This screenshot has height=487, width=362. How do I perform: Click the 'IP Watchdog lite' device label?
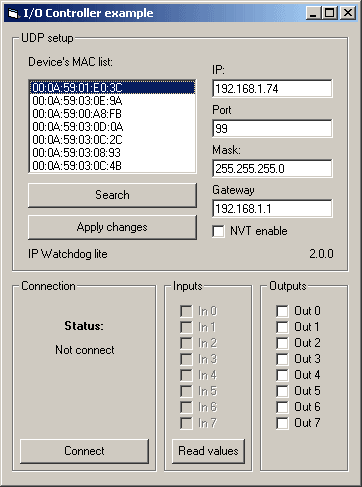tap(68, 254)
